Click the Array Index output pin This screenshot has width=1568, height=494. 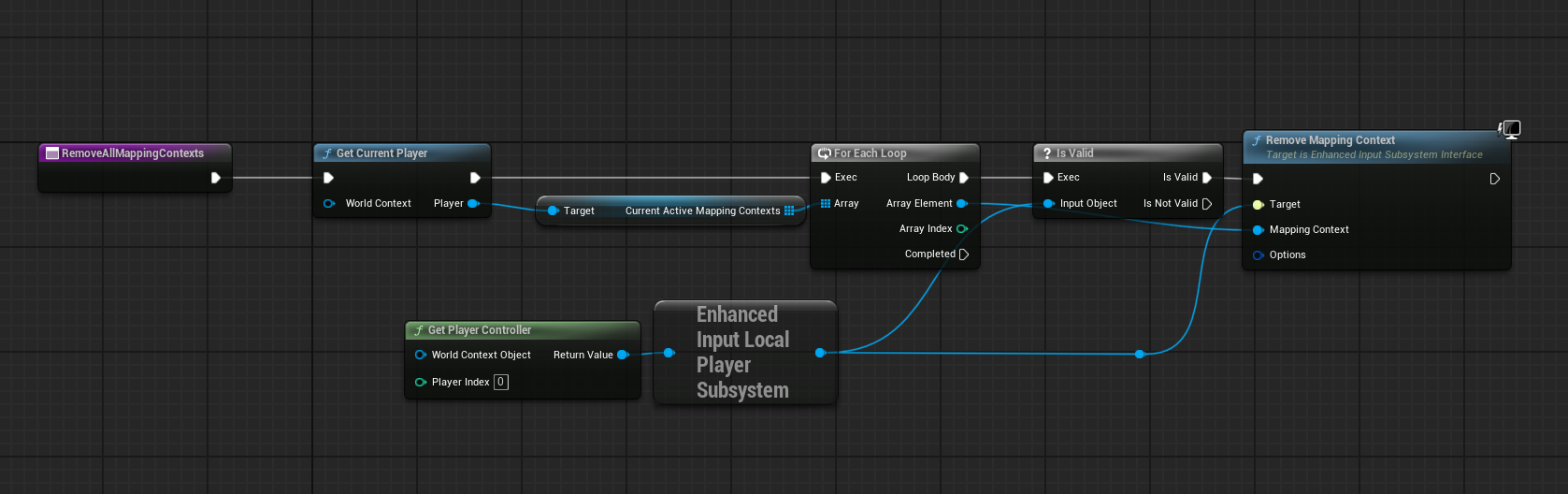tap(961, 228)
